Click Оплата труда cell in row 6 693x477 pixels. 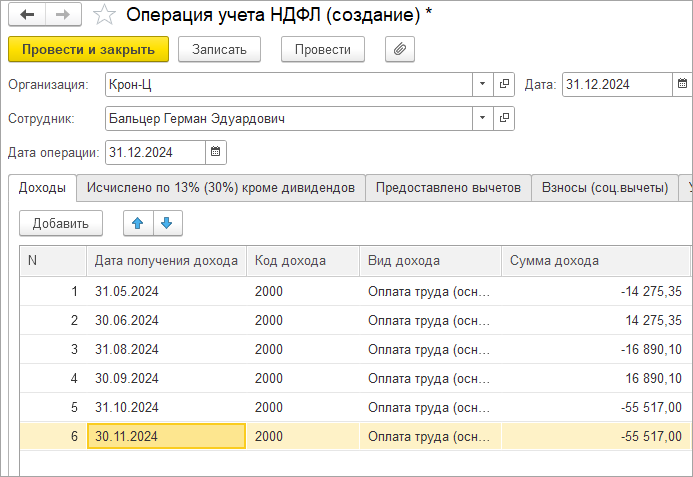pyautogui.click(x=430, y=436)
